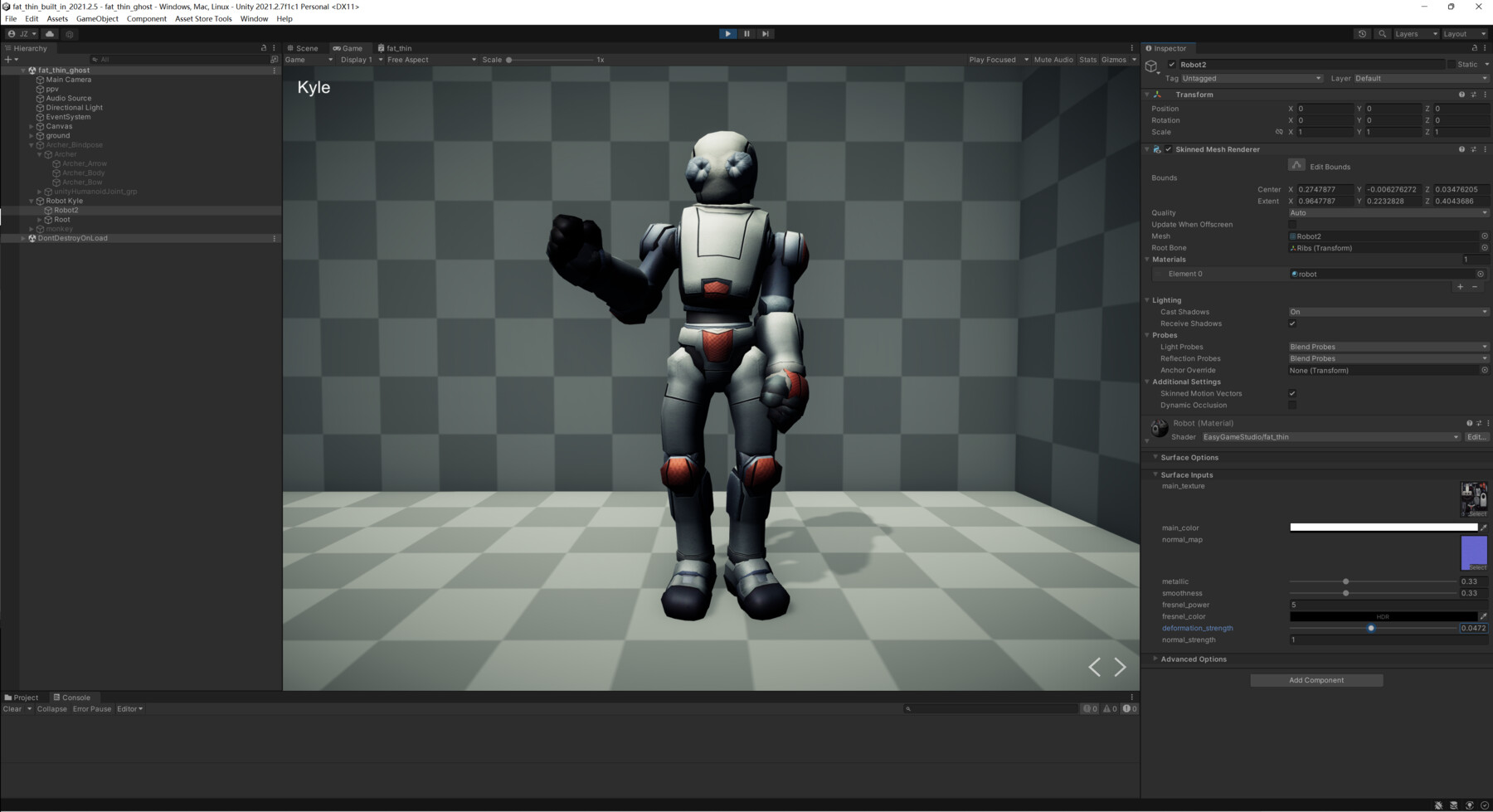Click the step frame button next to pause
Screen dimensions: 1493x812
pyautogui.click(x=765, y=33)
